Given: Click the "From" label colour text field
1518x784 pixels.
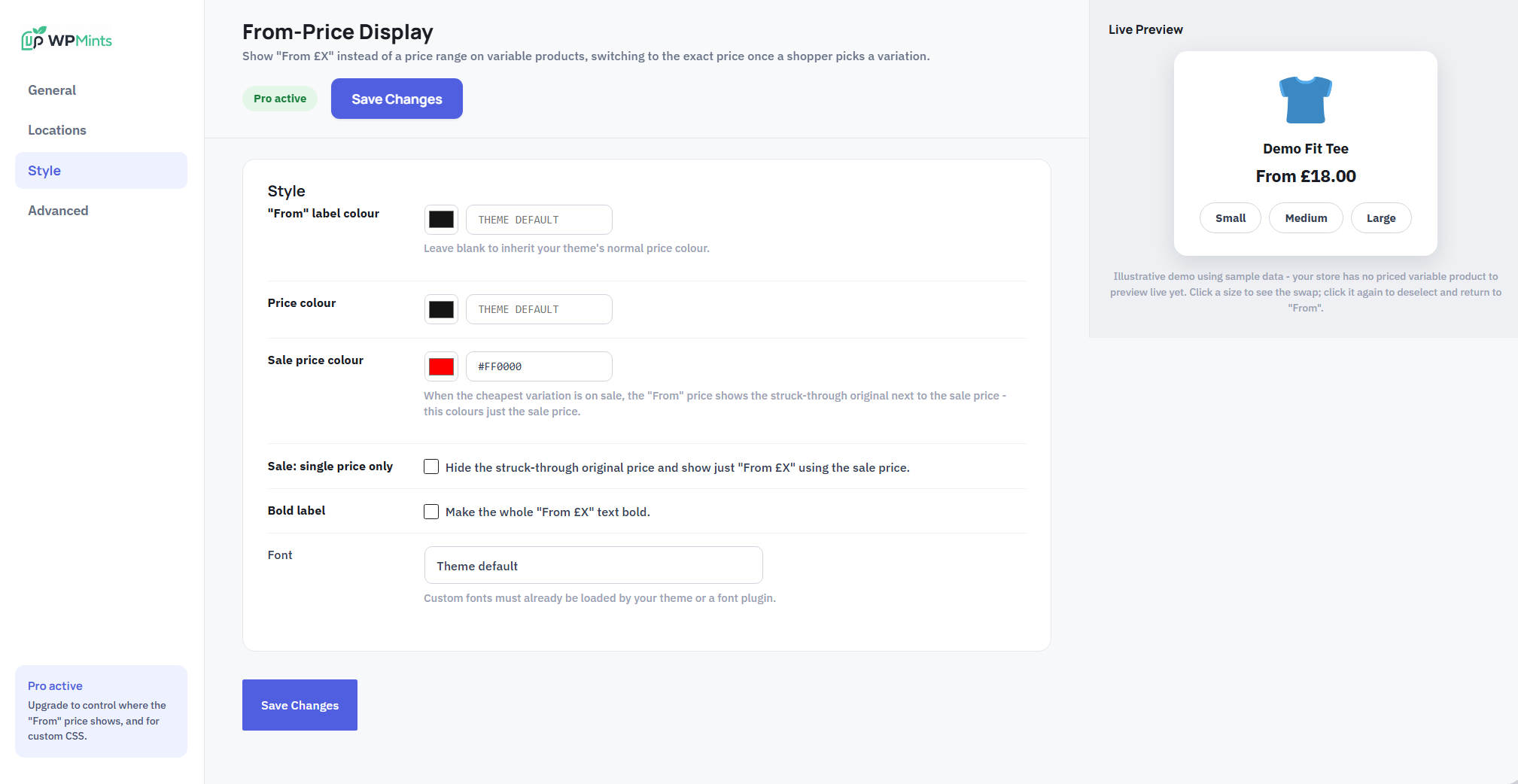Looking at the screenshot, I should [539, 220].
